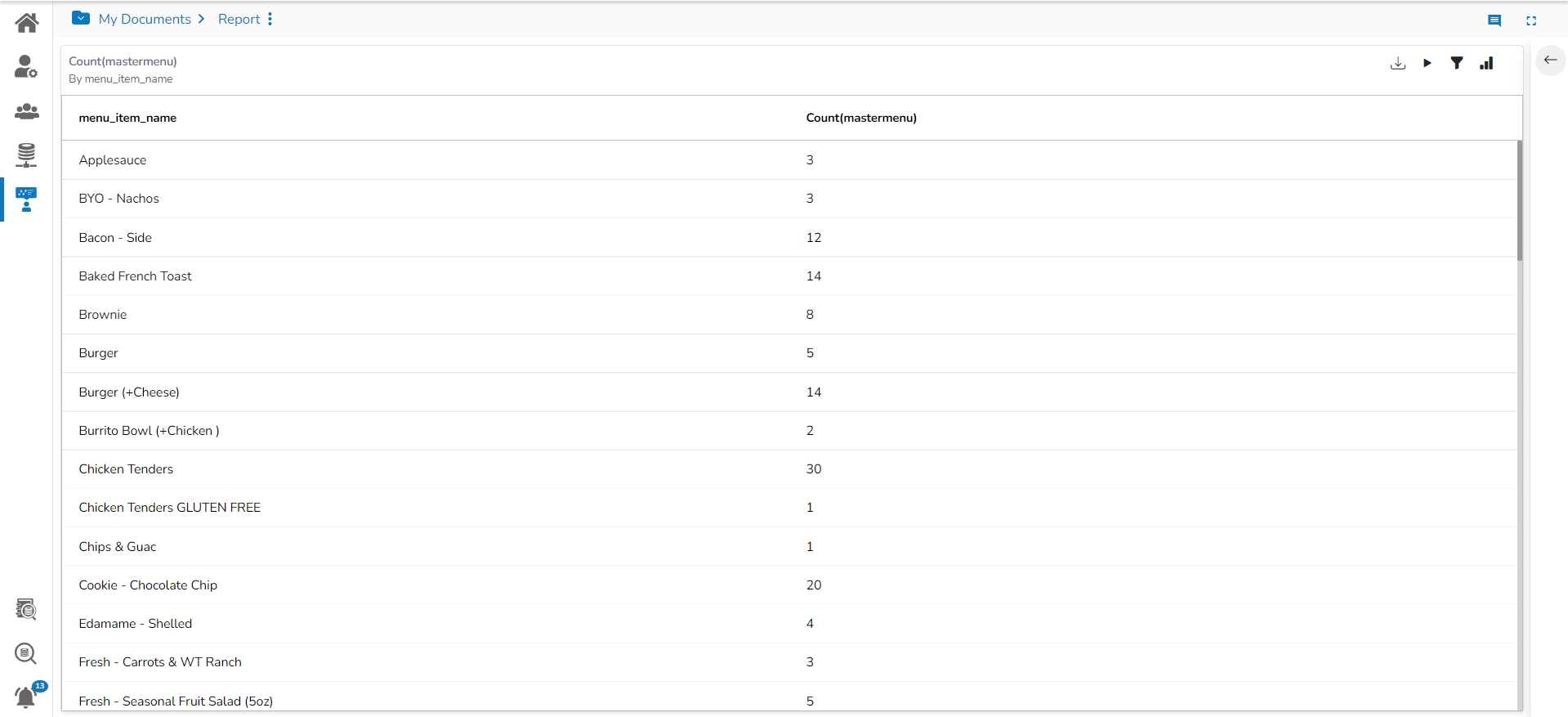Select the Chicken Tenders row
Image resolution: width=1568 pixels, height=717 pixels.
[126, 469]
